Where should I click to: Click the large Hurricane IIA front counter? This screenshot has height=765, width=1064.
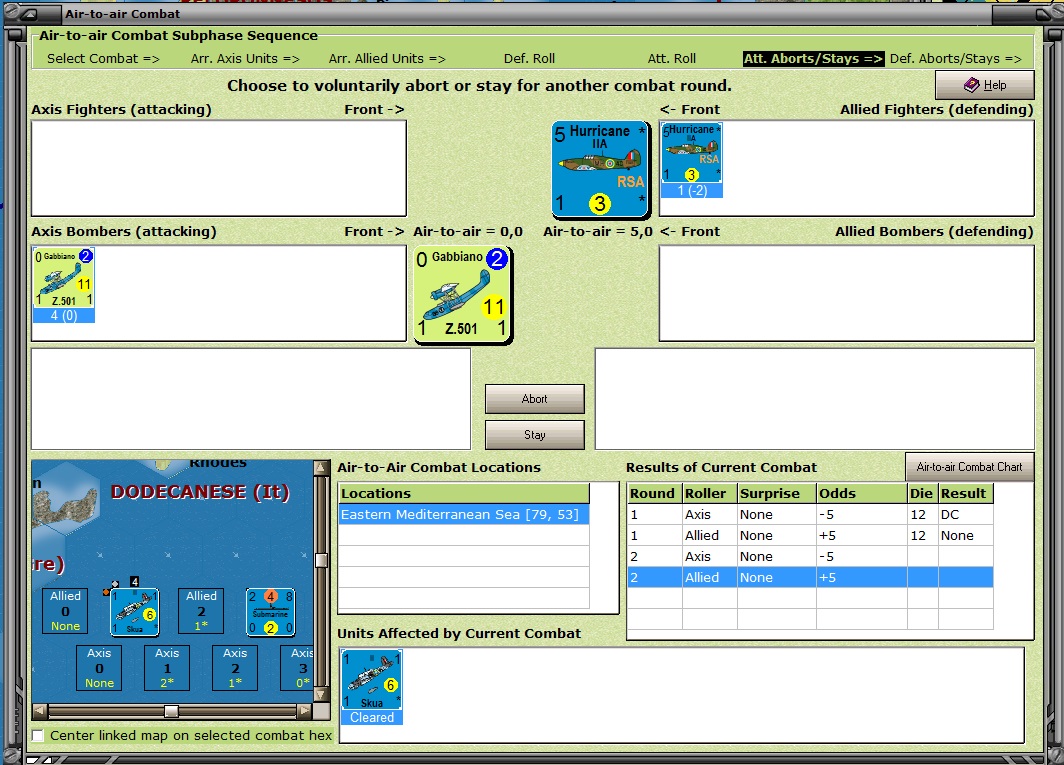coord(601,170)
